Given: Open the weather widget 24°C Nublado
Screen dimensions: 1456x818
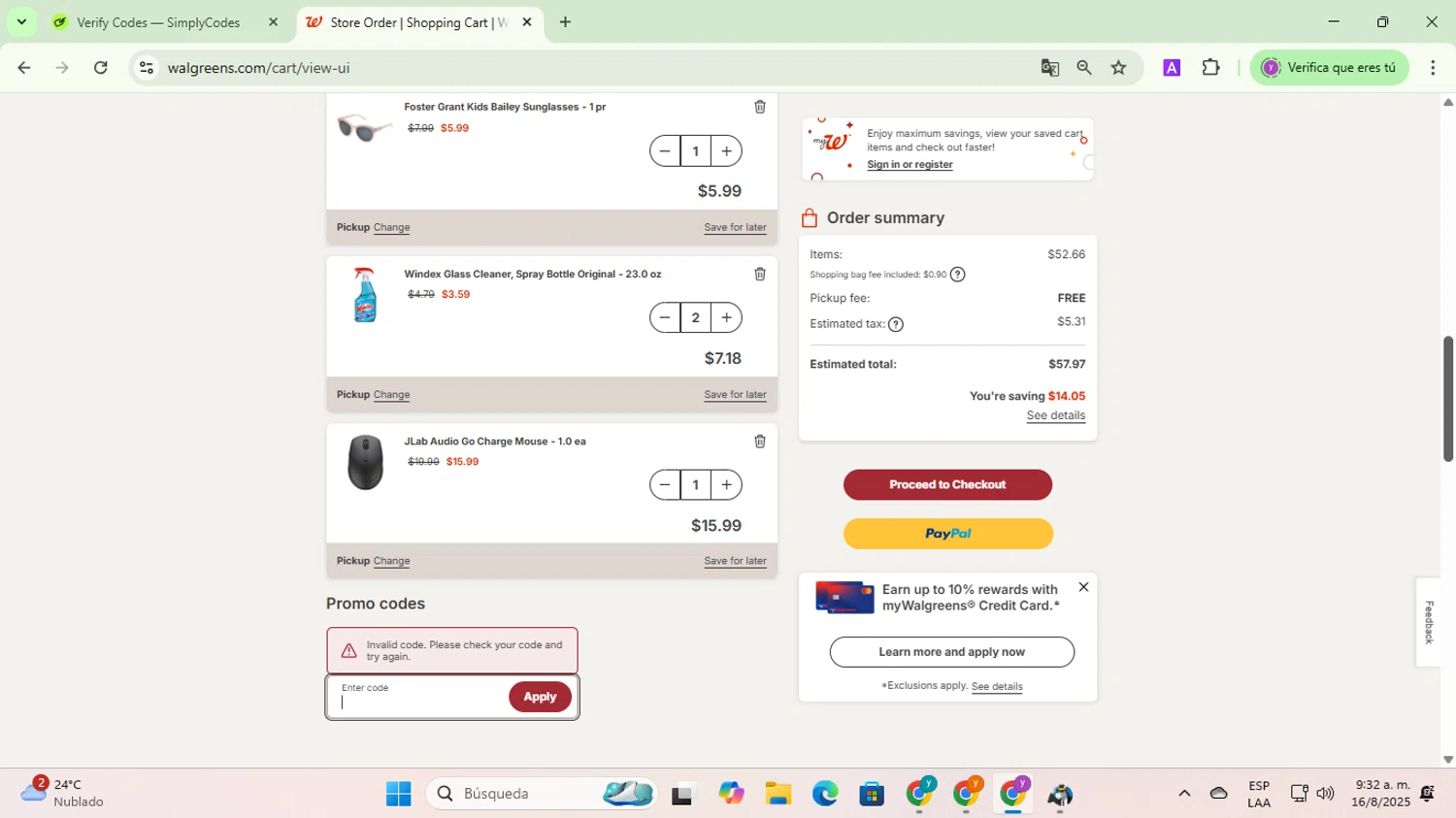Looking at the screenshot, I should [x=63, y=793].
